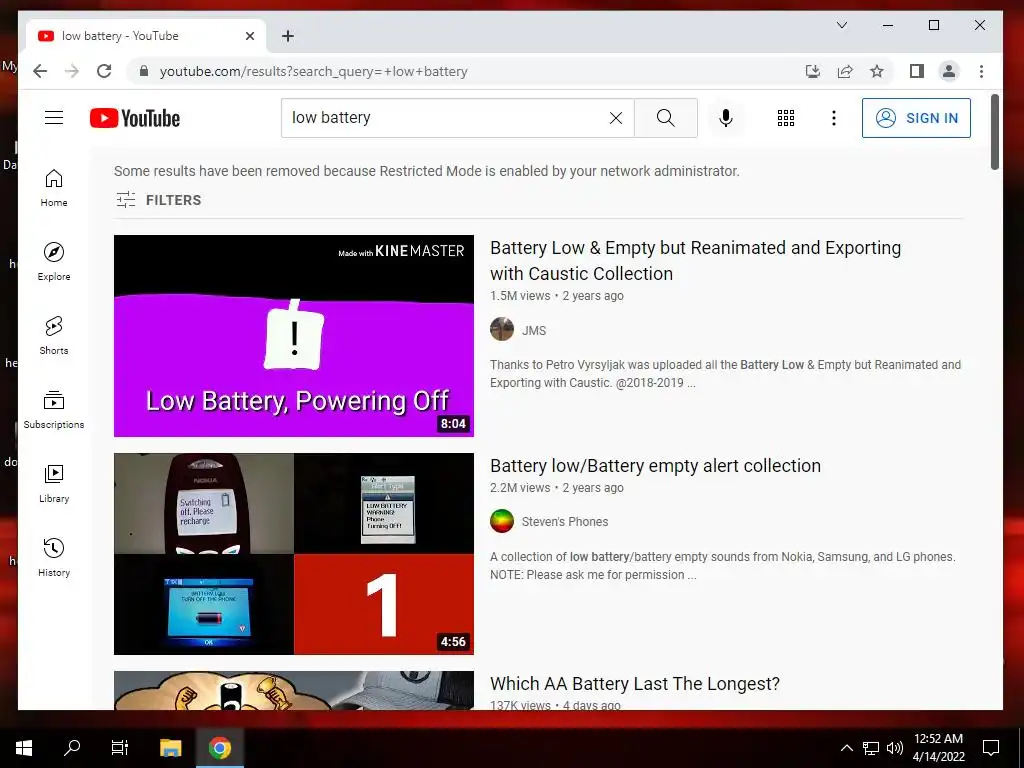Open the YouTube hamburger guide menu
The height and width of the screenshot is (768, 1024).
click(54, 118)
